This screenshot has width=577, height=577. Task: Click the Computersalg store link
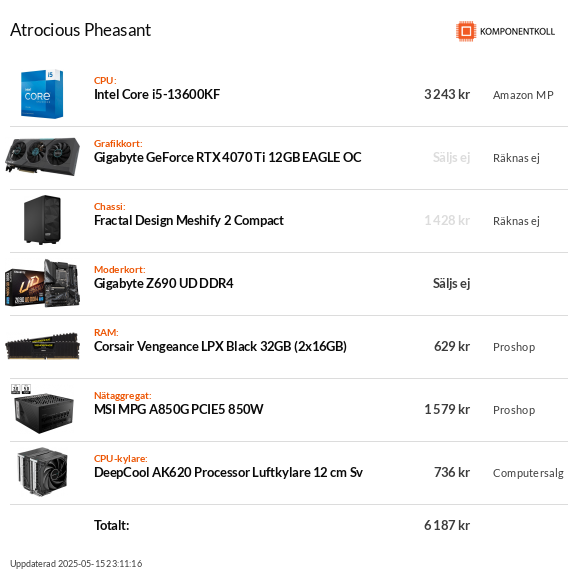pyautogui.click(x=528, y=473)
